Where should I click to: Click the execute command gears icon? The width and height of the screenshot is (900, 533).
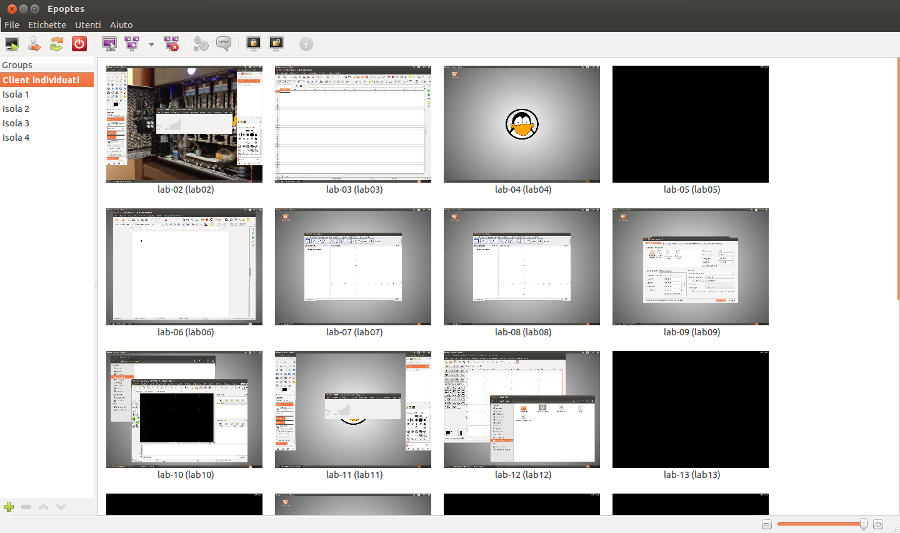point(201,44)
